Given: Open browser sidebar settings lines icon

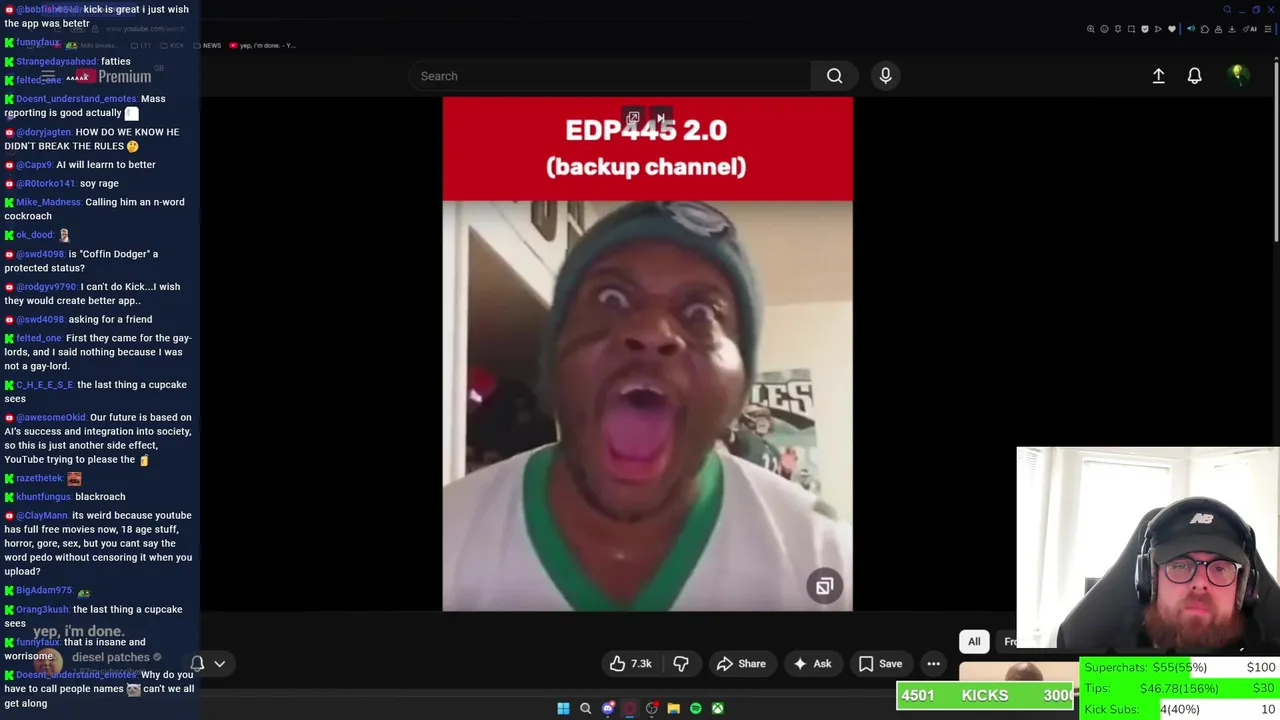Looking at the screenshot, I should coord(1268,29).
